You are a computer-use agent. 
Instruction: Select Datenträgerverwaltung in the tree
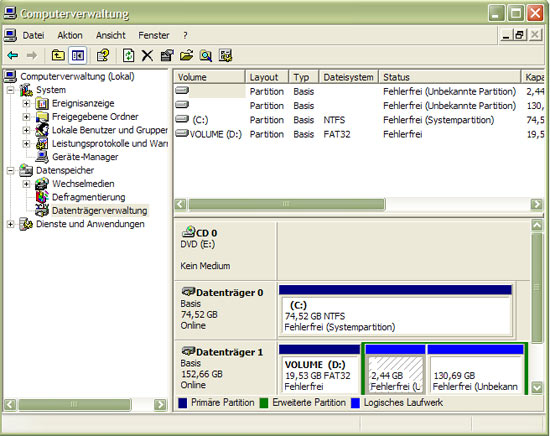click(100, 210)
